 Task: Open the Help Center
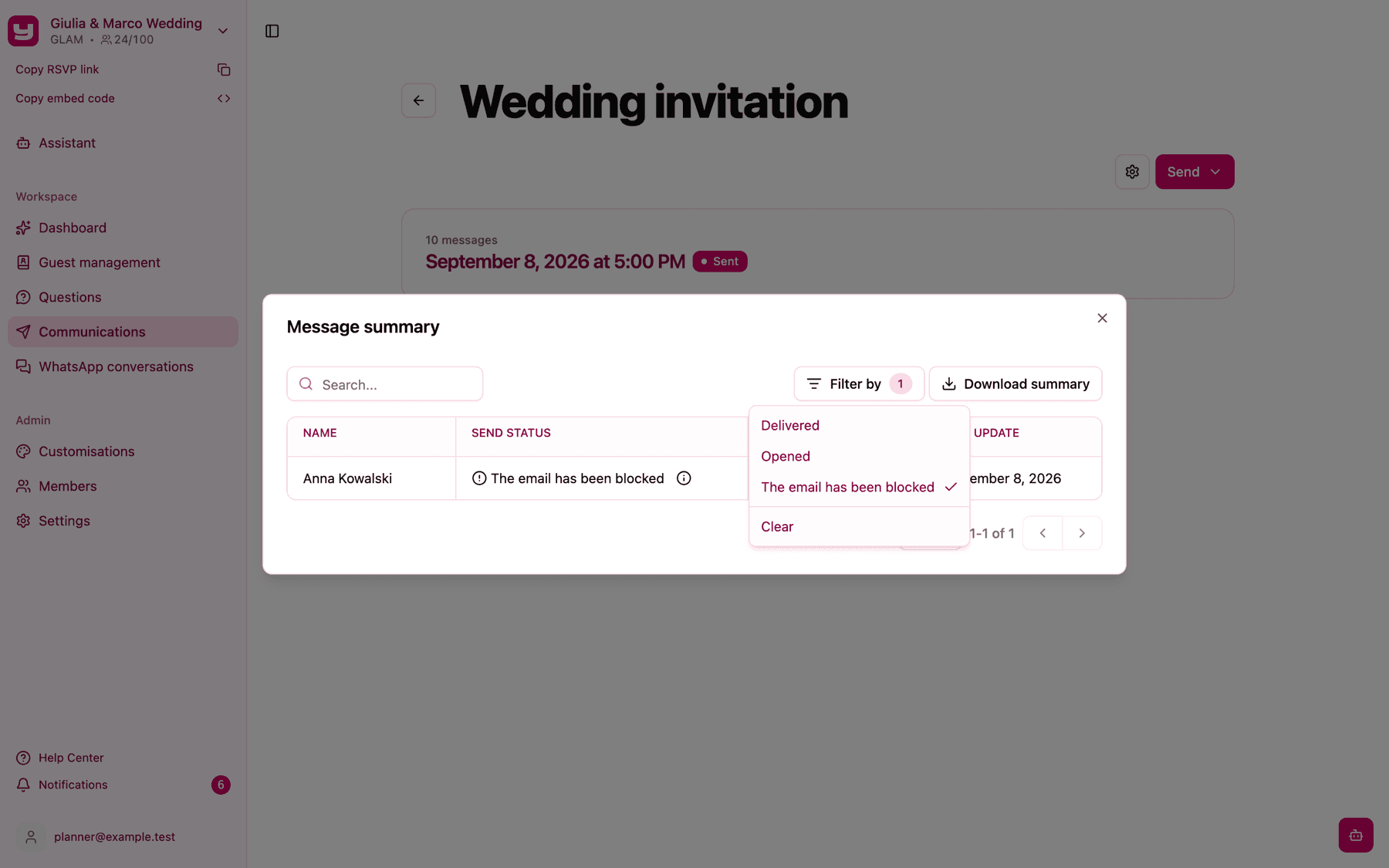(123, 758)
